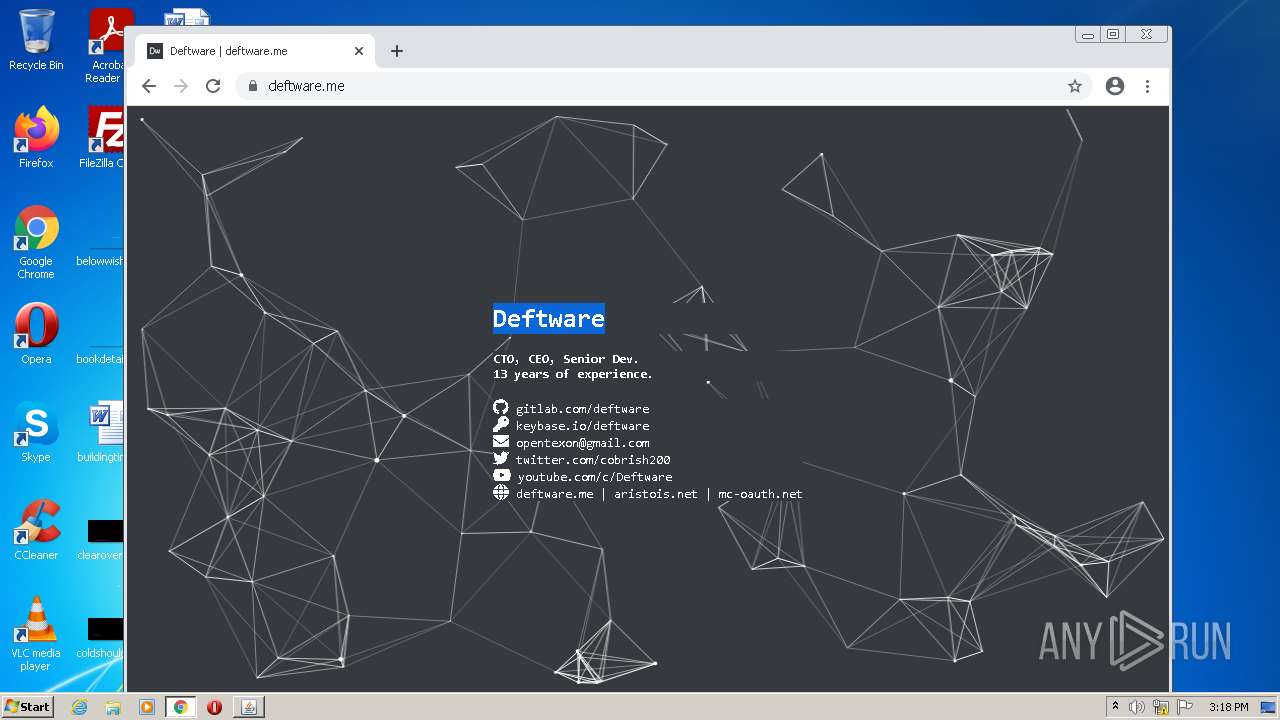Select the Deftware | deftware.me tab
Image resolution: width=1280 pixels, height=720 pixels.
tap(256, 51)
